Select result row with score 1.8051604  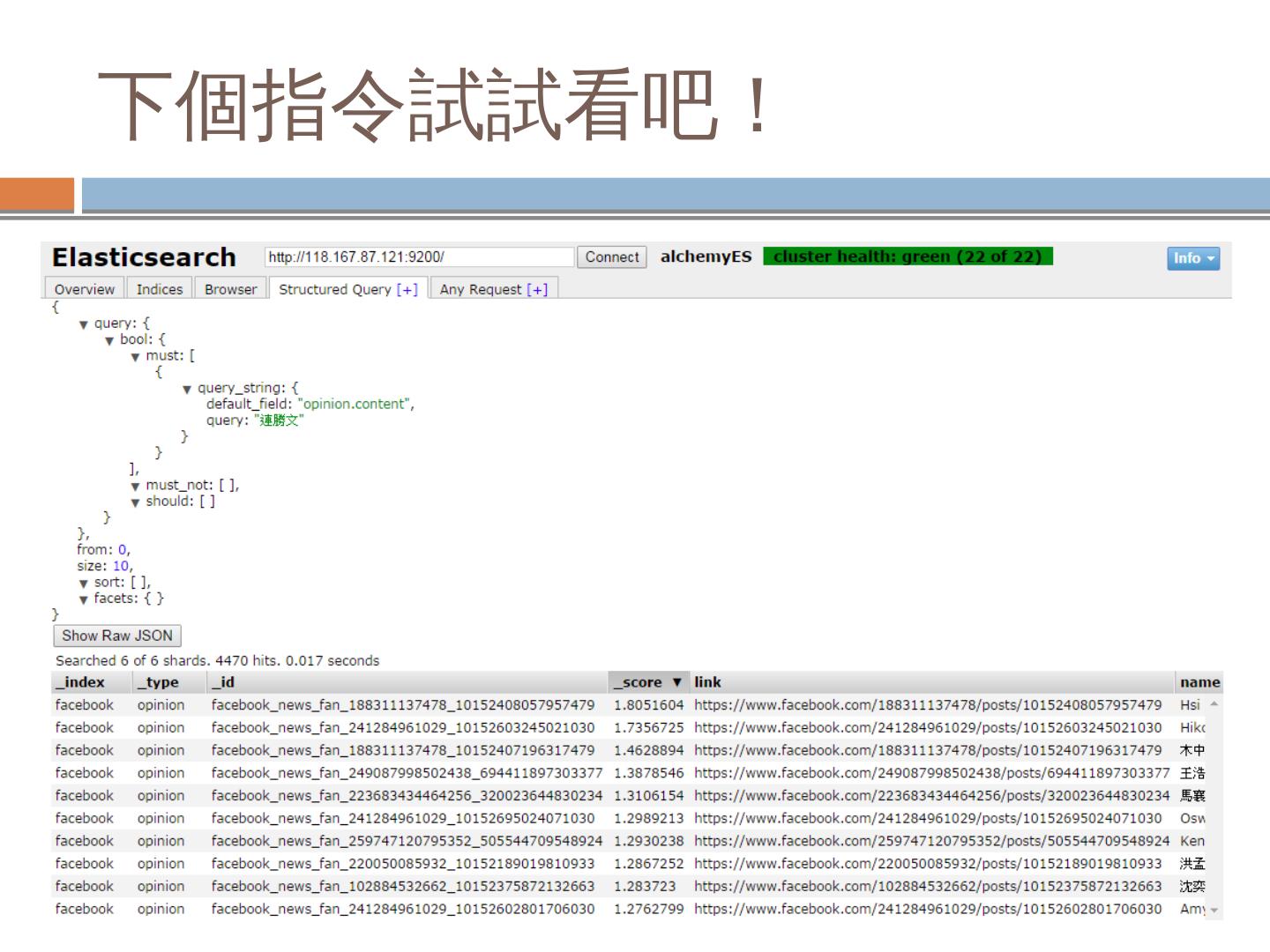tap(629, 705)
